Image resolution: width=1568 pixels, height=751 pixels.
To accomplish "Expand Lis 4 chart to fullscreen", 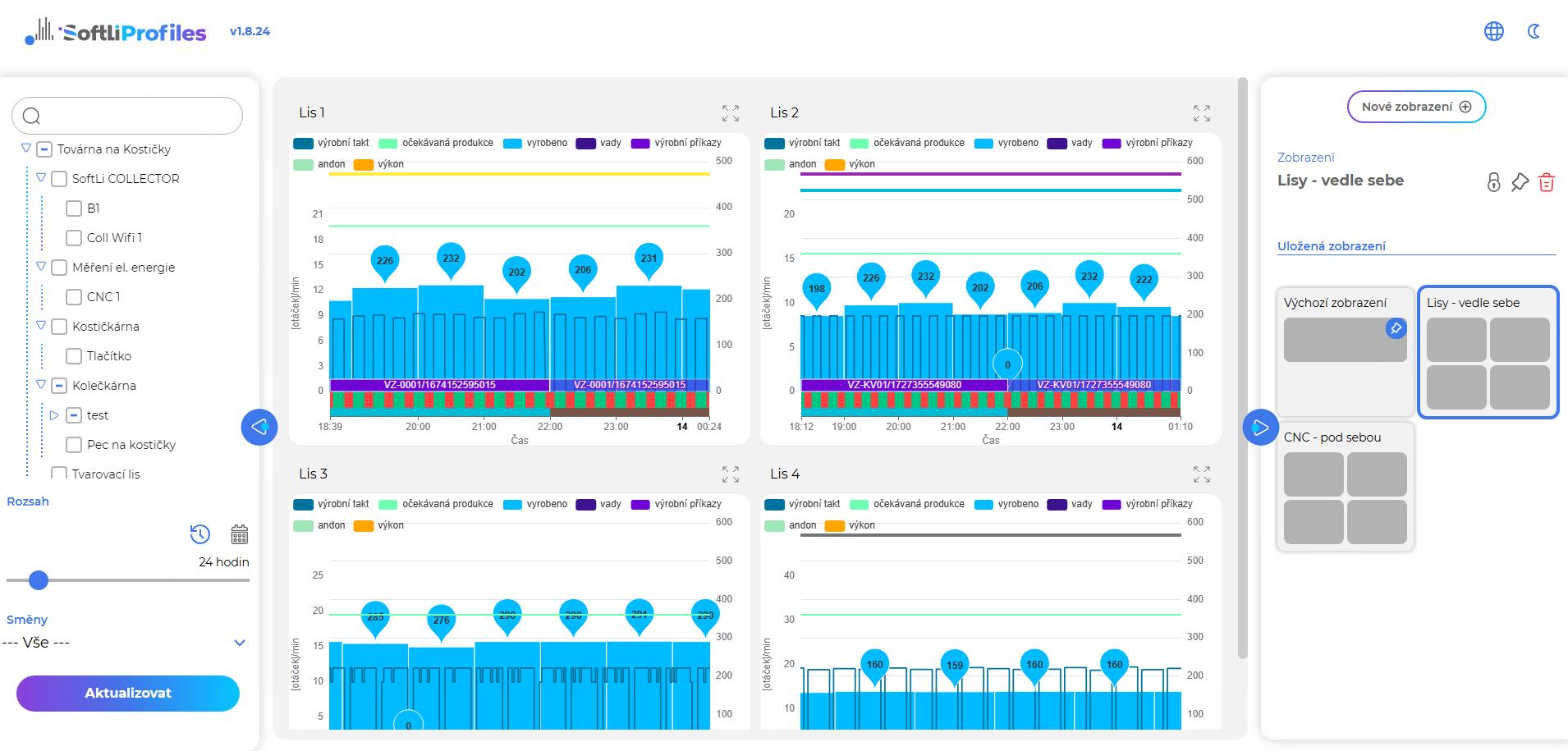I will coord(1202,474).
